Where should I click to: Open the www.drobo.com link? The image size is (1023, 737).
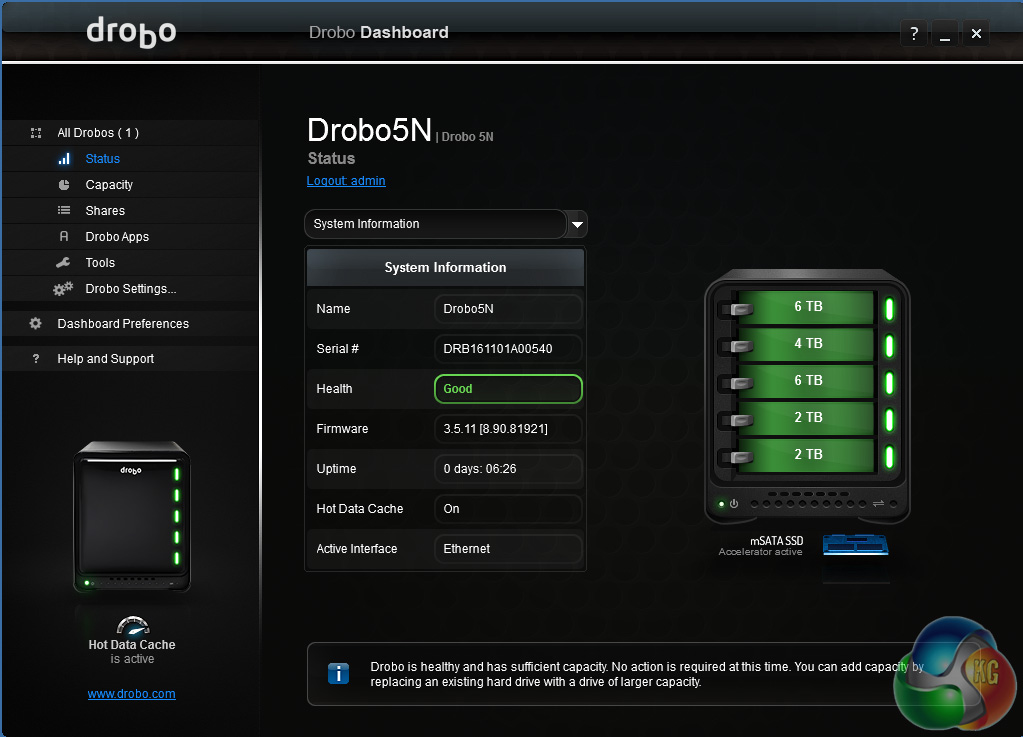pos(131,694)
